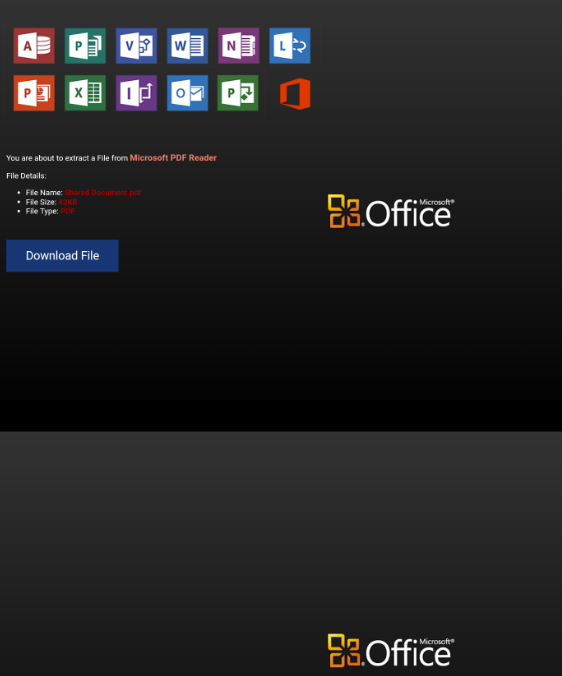
Task: Click the upper Microsoft Office logo
Action: 391,211
